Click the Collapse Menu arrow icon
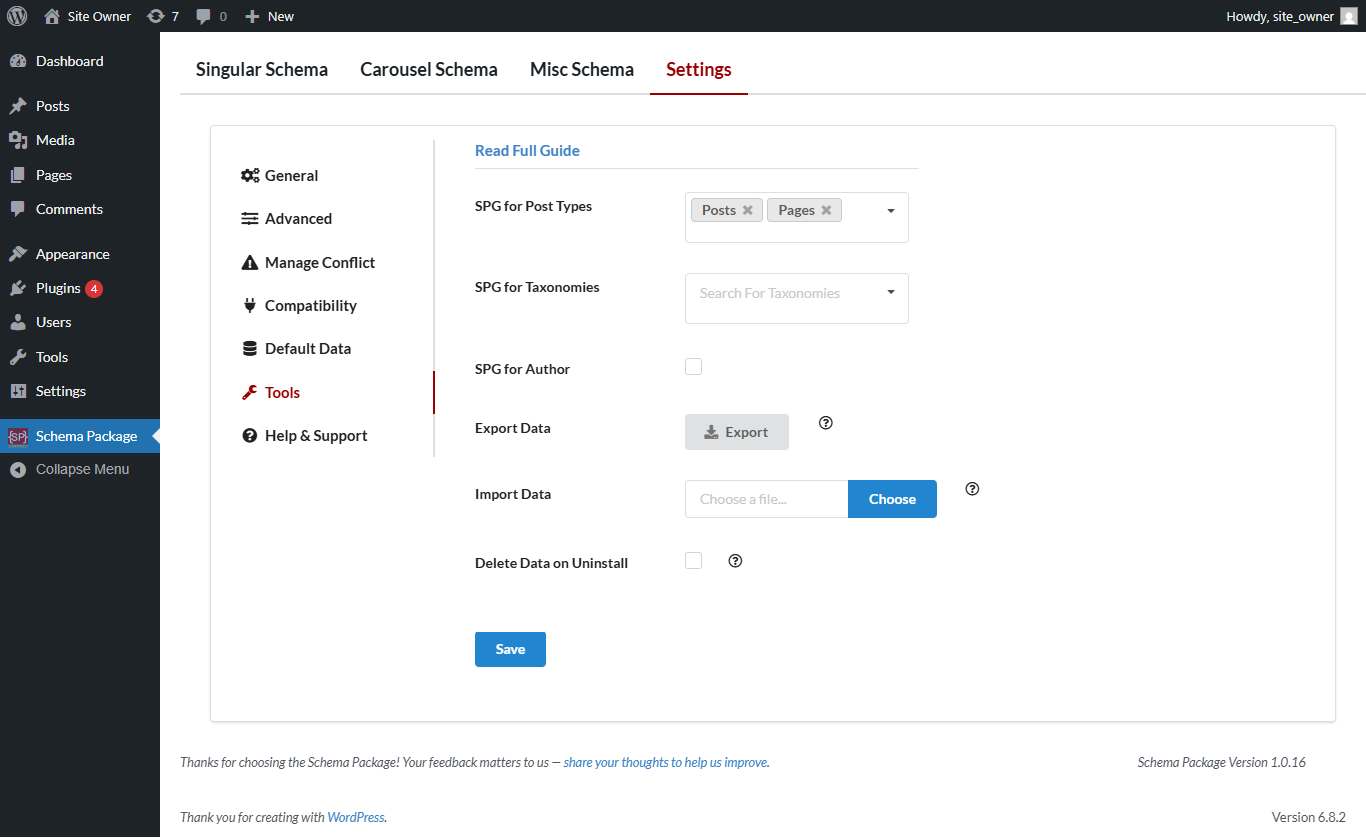The image size is (1366, 838). 18,470
